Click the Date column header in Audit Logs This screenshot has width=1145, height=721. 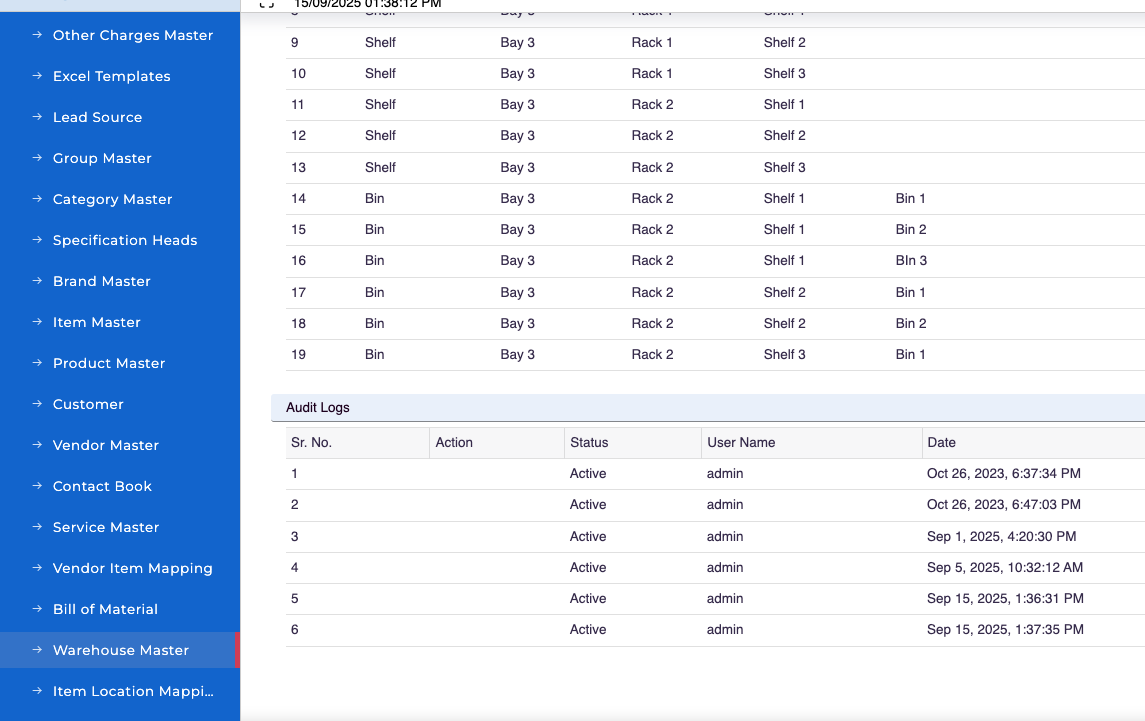(x=941, y=442)
